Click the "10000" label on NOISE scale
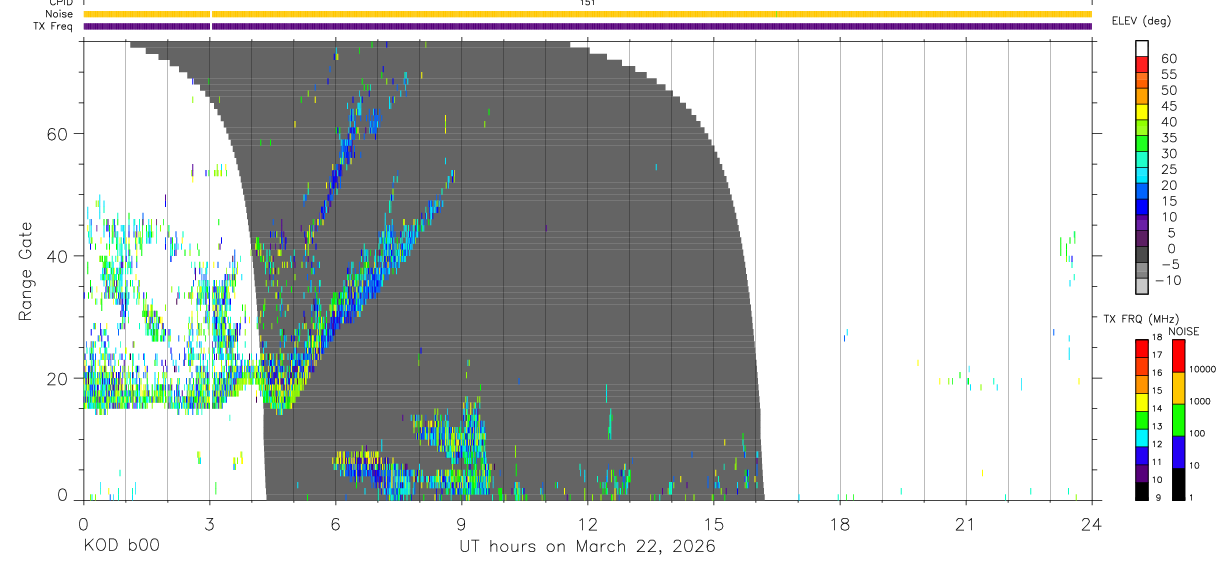The width and height of the screenshot is (1228, 567). click(1202, 369)
